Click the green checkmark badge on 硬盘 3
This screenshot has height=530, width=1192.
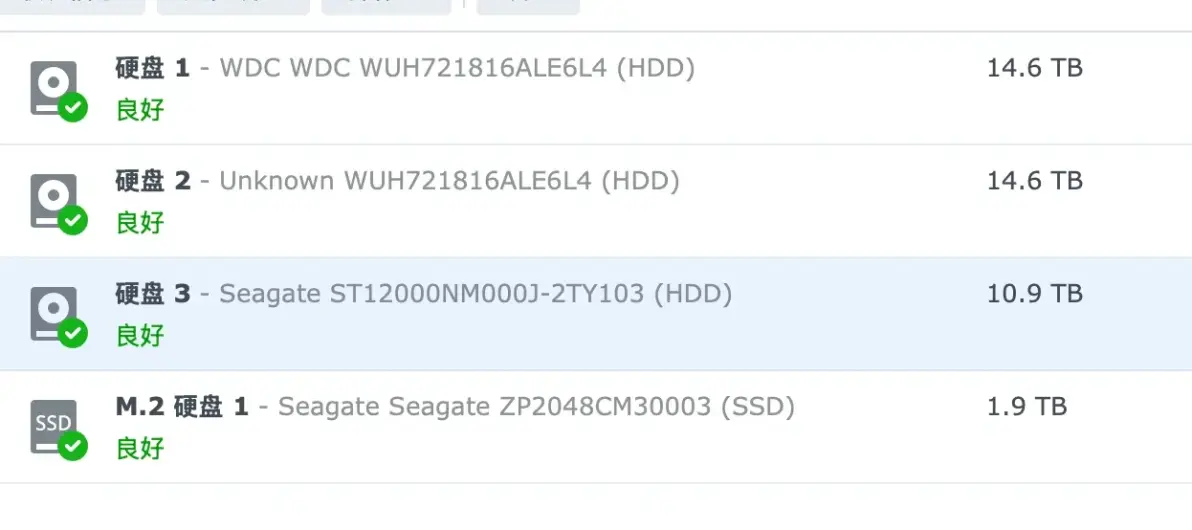click(73, 333)
